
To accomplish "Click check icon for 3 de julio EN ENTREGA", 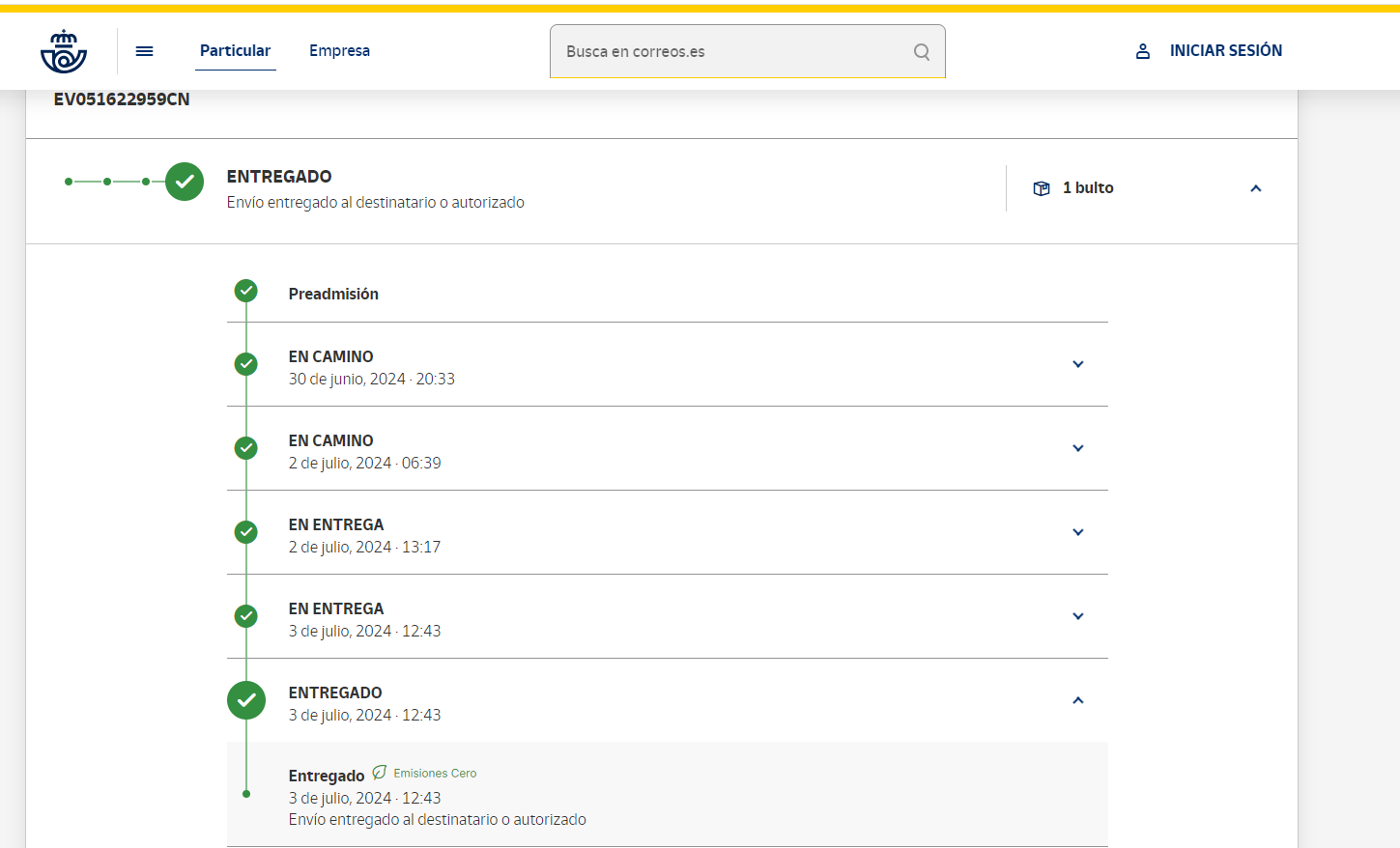I will [246, 616].
